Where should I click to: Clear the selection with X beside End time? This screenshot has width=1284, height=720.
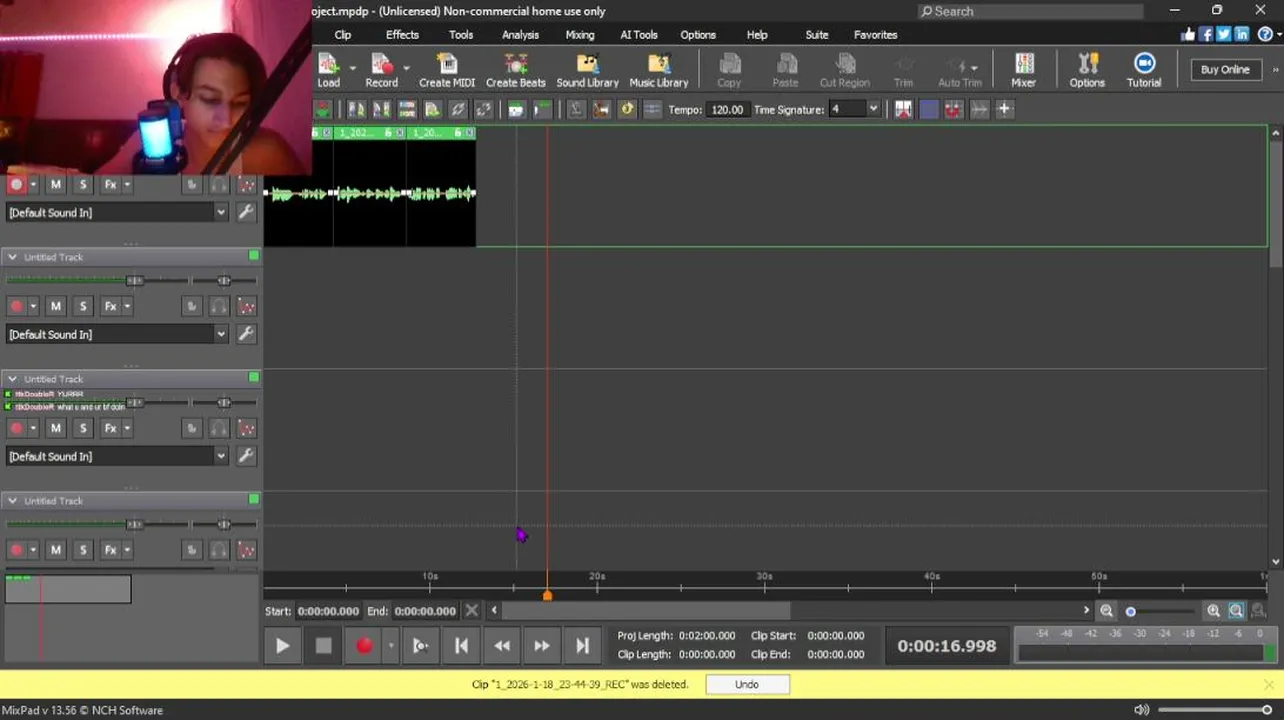tap(472, 611)
